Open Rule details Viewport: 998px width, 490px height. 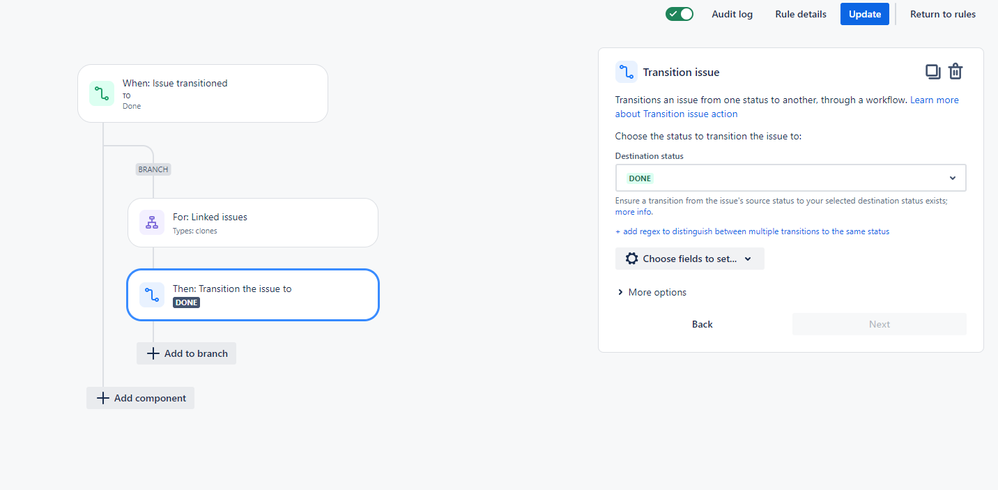801,14
